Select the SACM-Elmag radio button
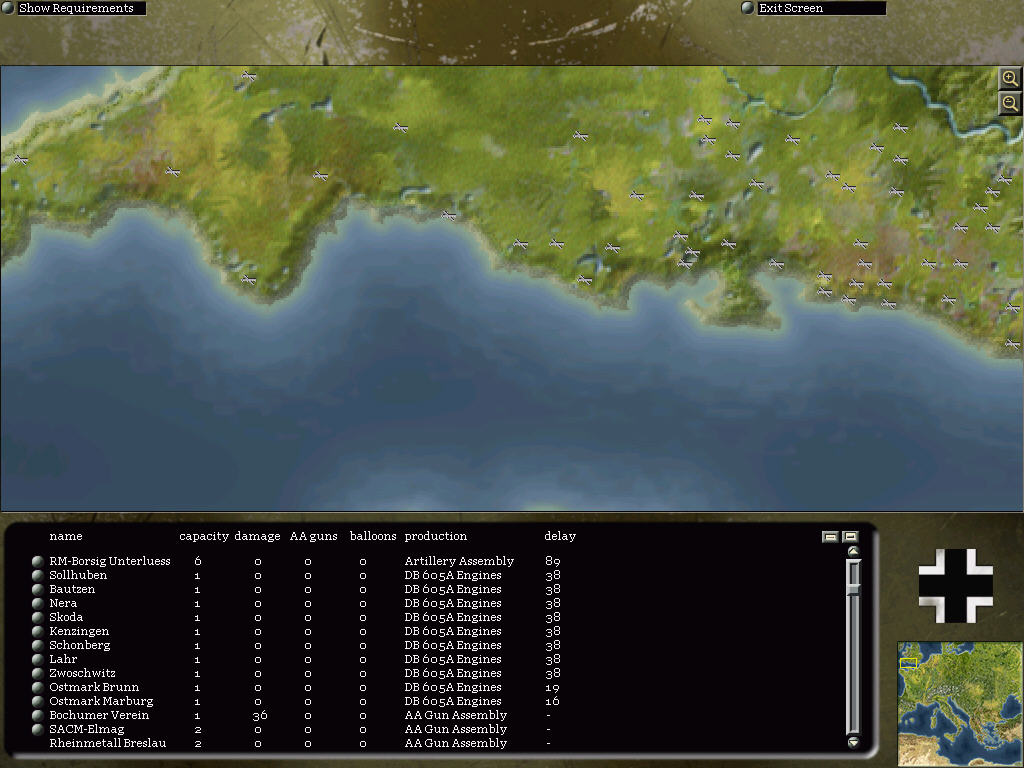Image resolution: width=1024 pixels, height=768 pixels. [x=37, y=729]
